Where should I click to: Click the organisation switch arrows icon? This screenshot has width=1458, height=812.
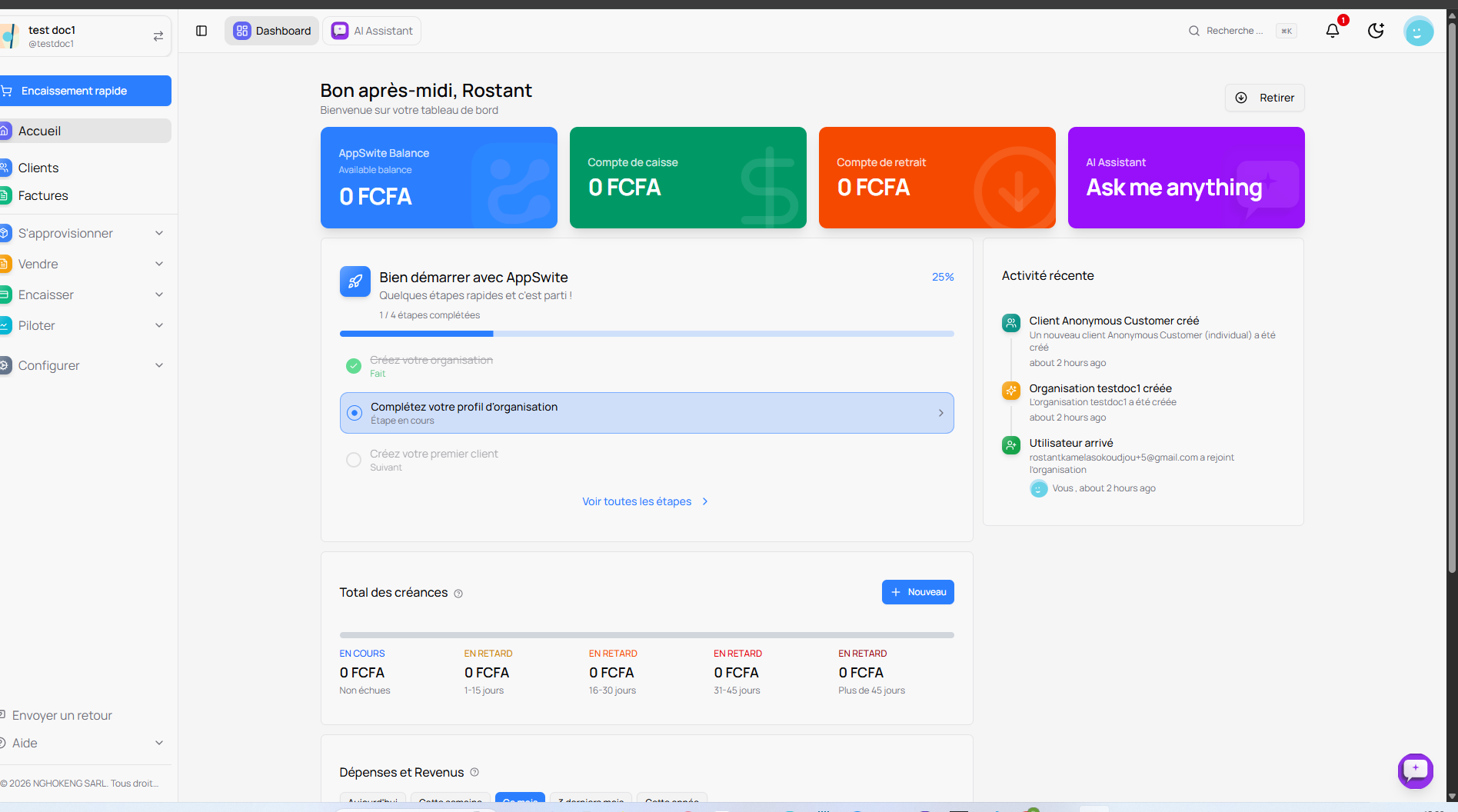tap(158, 36)
